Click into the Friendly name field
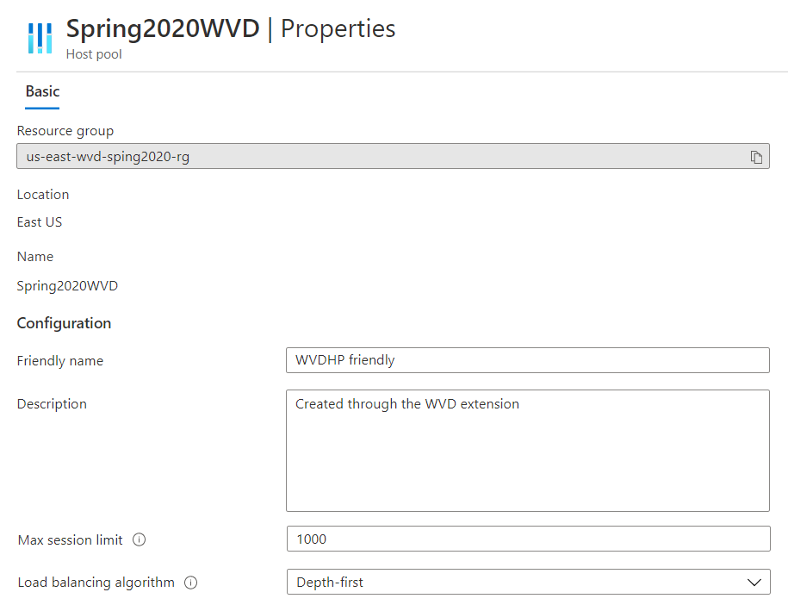Screen dimensions: 788x612 (528, 360)
